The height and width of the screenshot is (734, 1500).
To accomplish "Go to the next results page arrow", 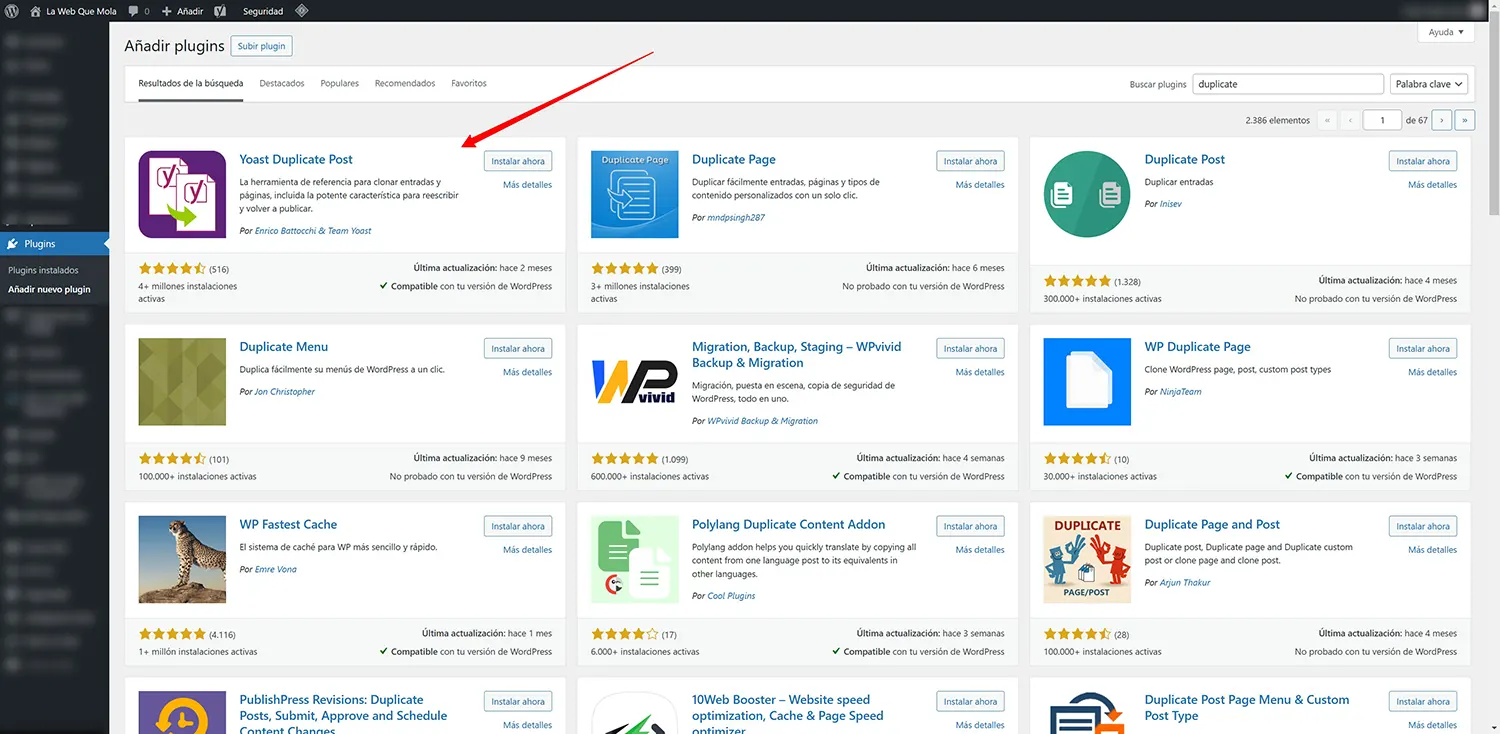I will point(1441,120).
